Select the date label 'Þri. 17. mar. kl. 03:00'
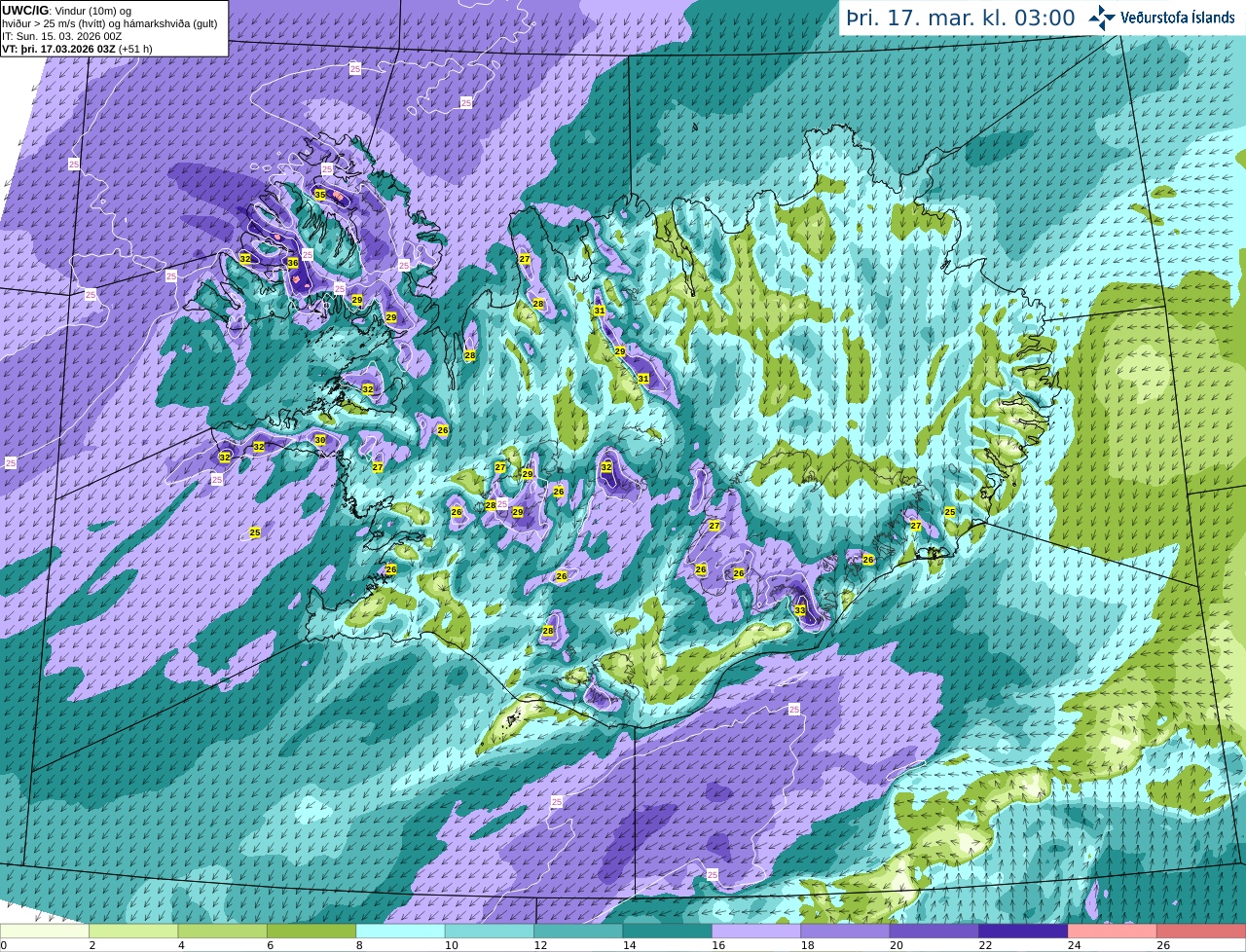 point(960,18)
